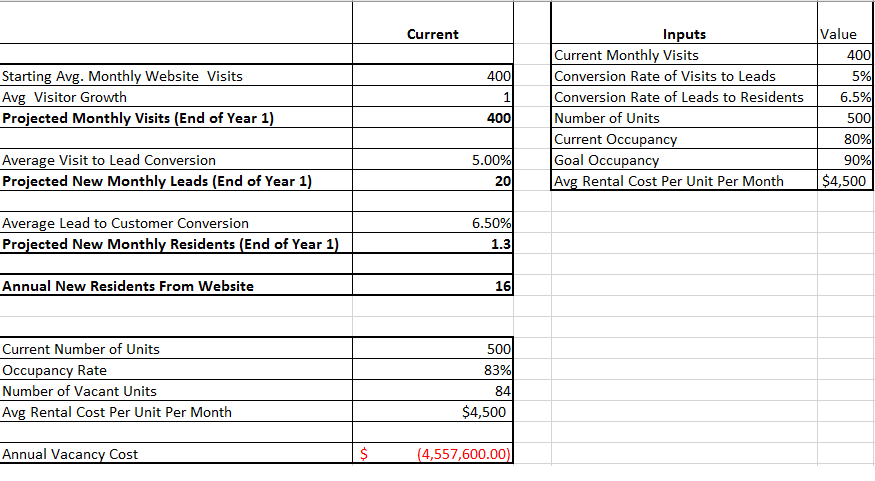Select the 'Current Occupancy' input label
Image resolution: width=875 pixels, height=481 pixels.
tap(616, 140)
